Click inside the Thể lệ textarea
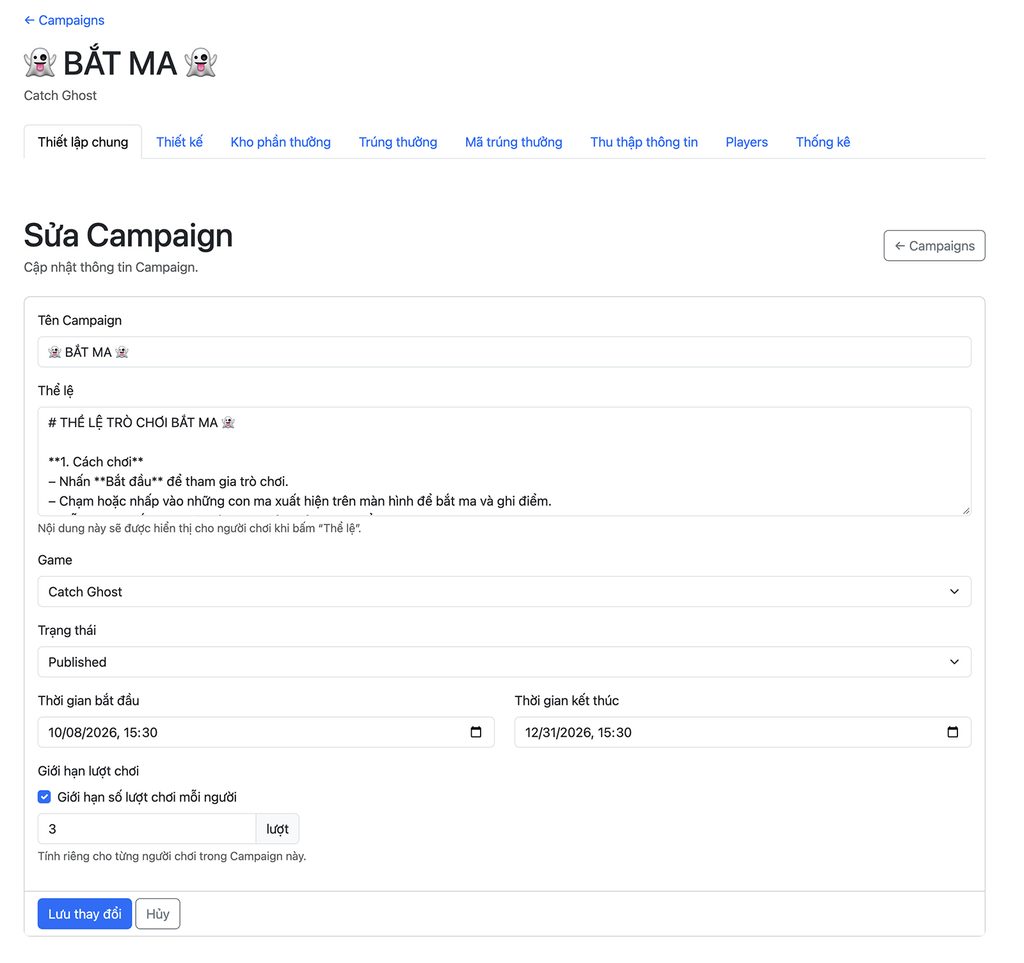 (504, 462)
